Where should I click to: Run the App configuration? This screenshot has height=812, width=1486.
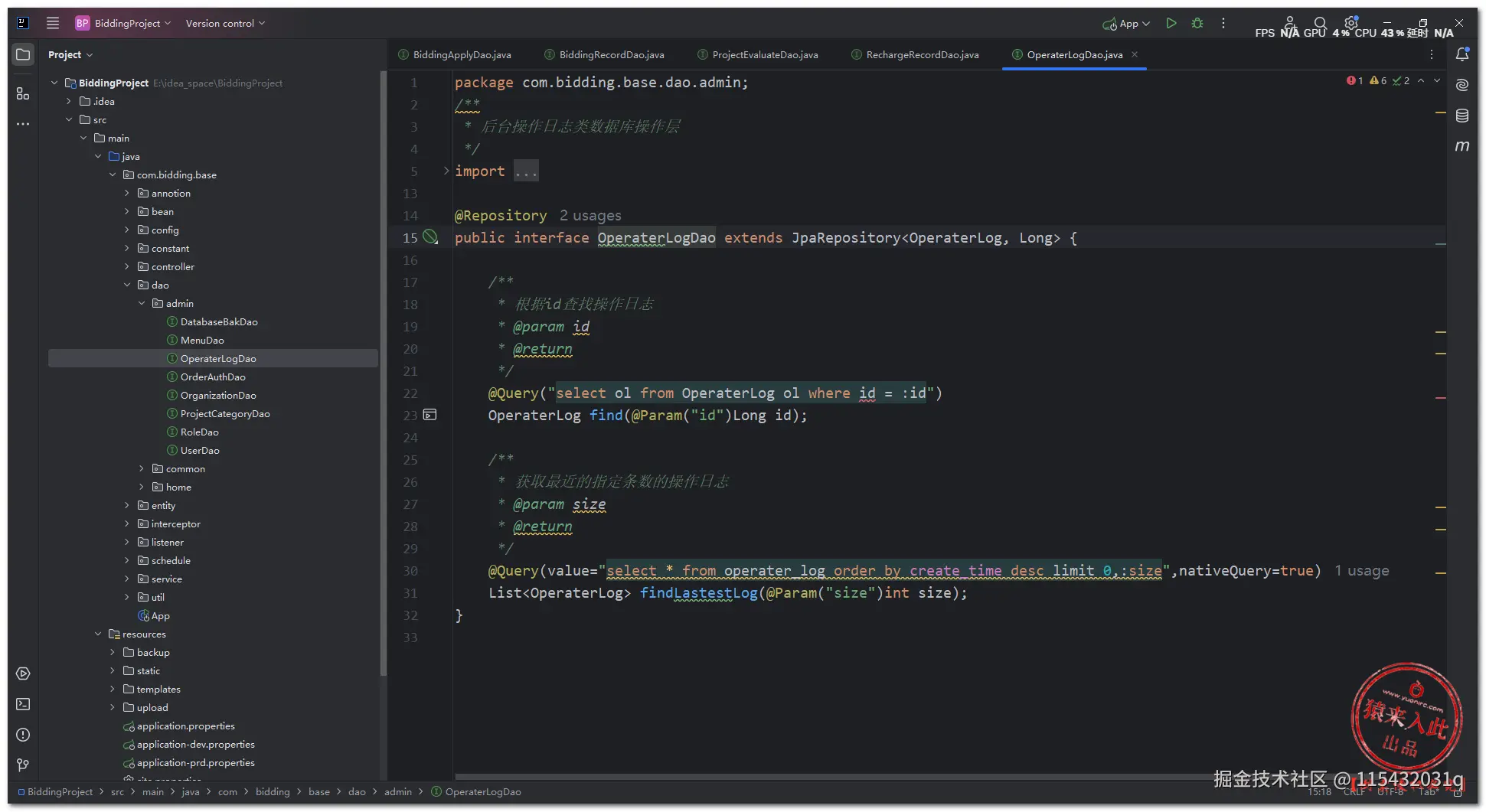click(1171, 23)
